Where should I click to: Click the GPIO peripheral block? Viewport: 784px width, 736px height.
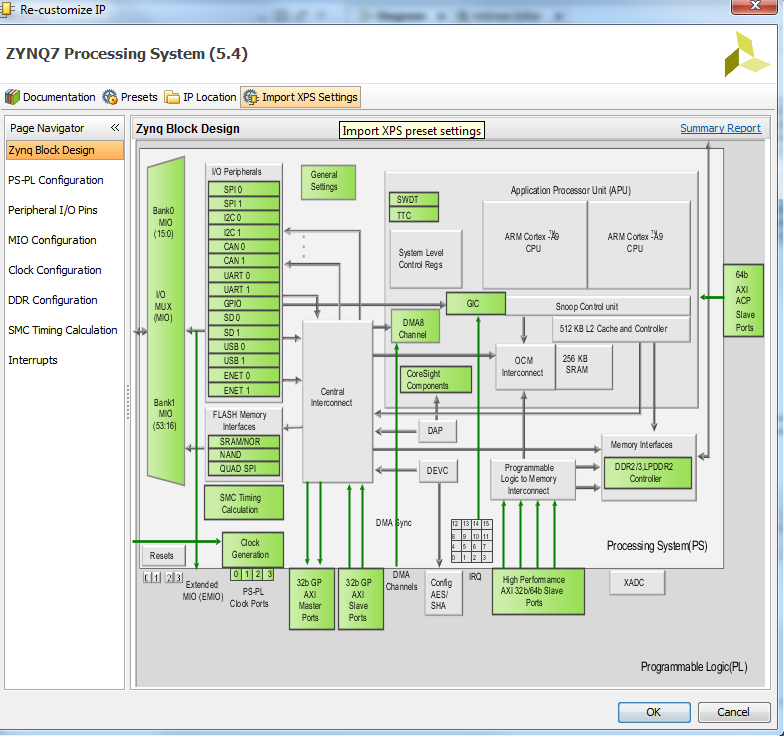(x=244, y=304)
